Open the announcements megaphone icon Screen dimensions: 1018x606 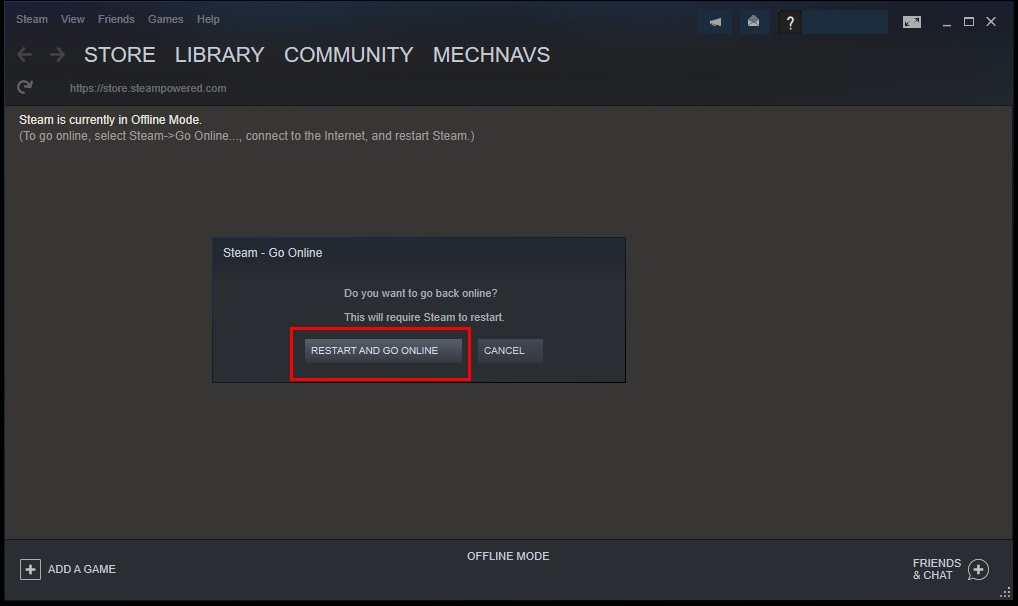tap(715, 22)
